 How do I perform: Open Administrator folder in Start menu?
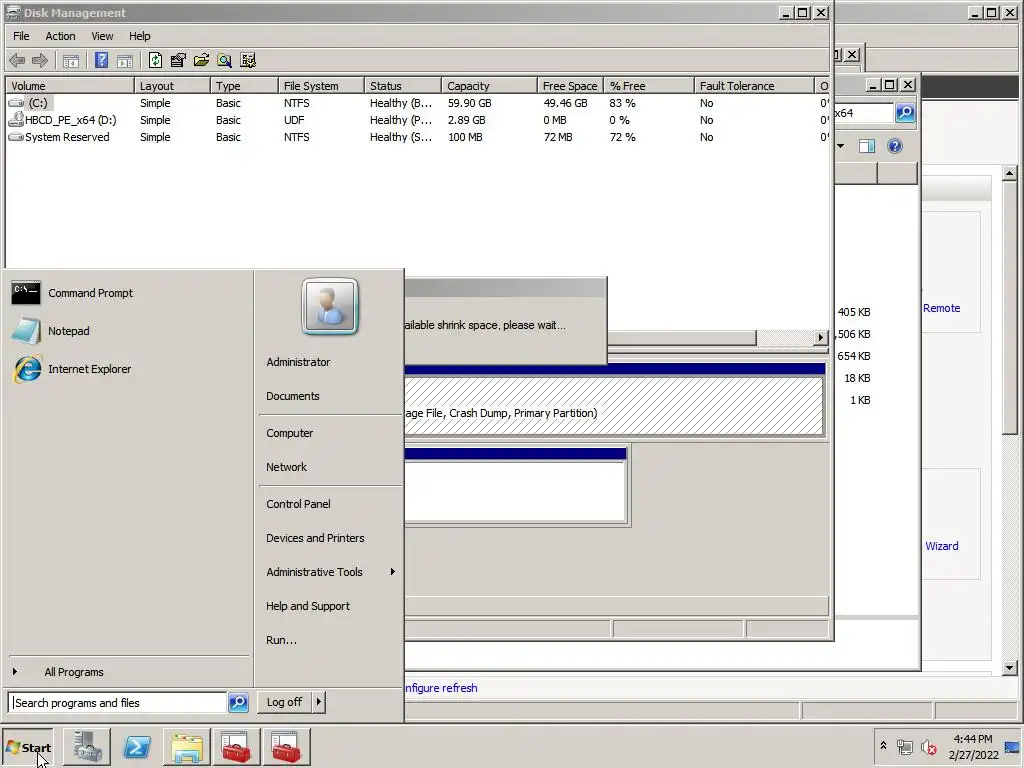pyautogui.click(x=298, y=362)
